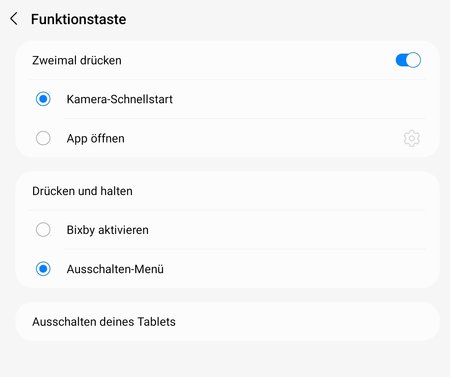Image resolution: width=450 pixels, height=377 pixels.
Task: Click the App öffnen label text
Action: (x=95, y=138)
